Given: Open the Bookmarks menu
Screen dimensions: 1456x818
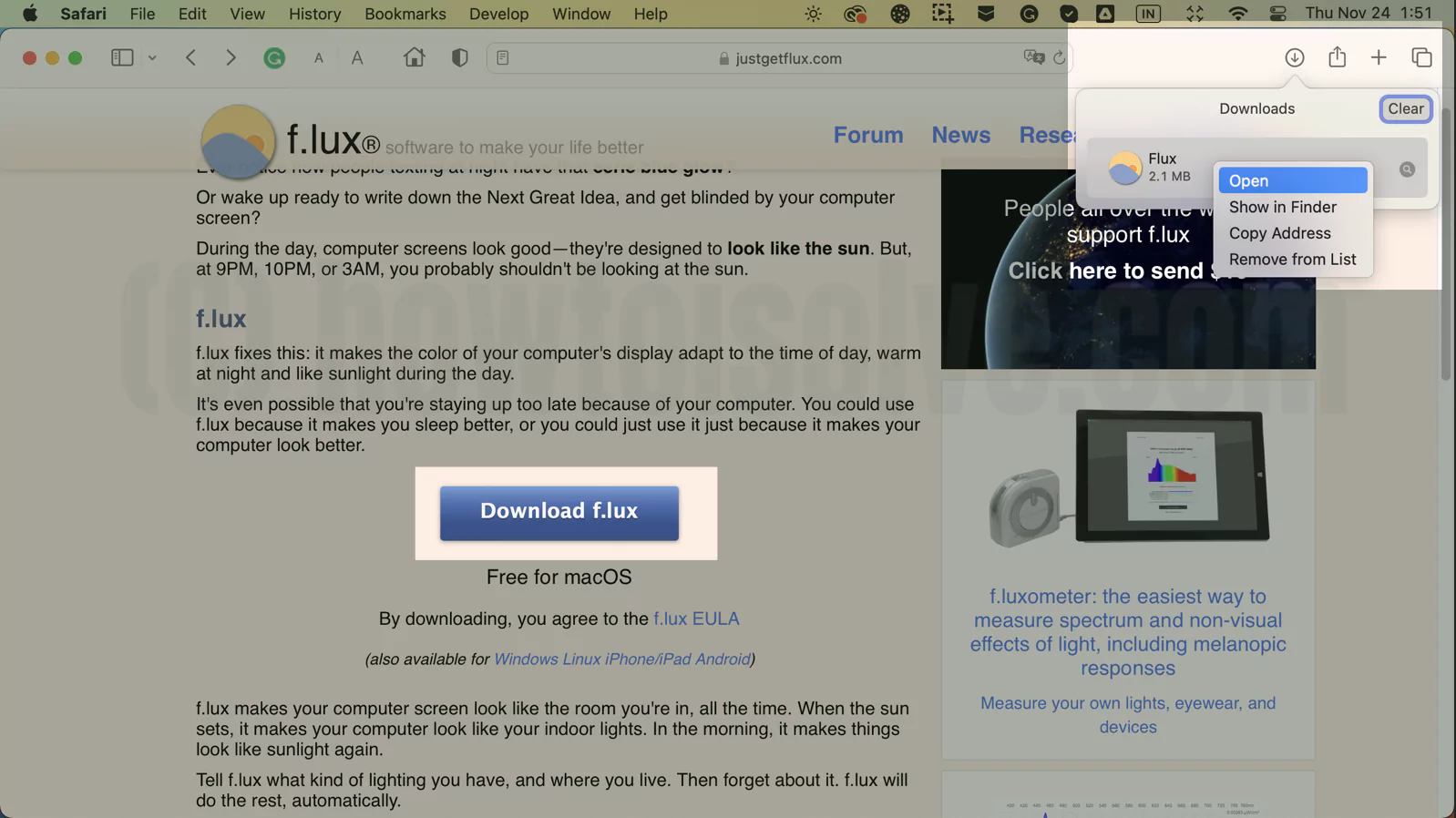Looking at the screenshot, I should pyautogui.click(x=405, y=14).
